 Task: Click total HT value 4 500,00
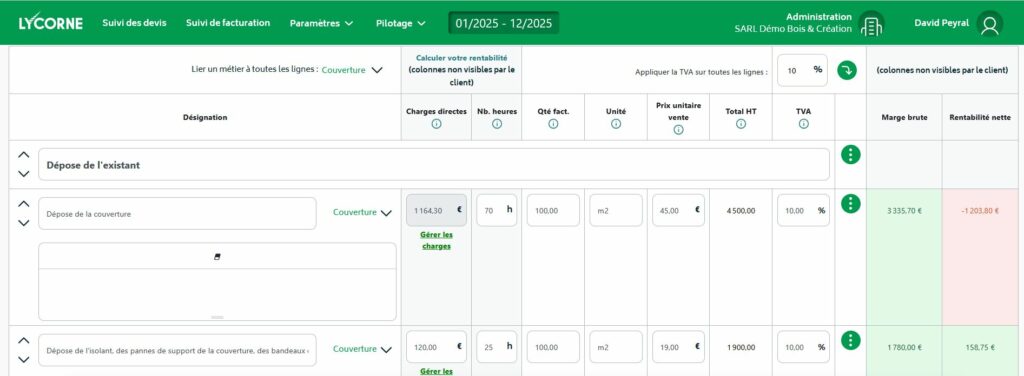coord(741,211)
